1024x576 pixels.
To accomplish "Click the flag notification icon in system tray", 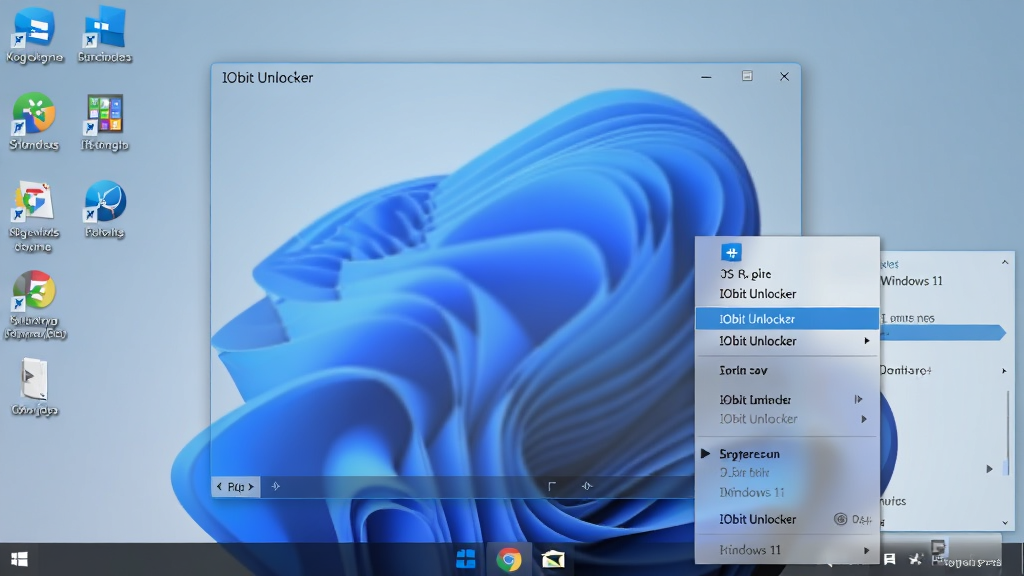I will [x=889, y=559].
